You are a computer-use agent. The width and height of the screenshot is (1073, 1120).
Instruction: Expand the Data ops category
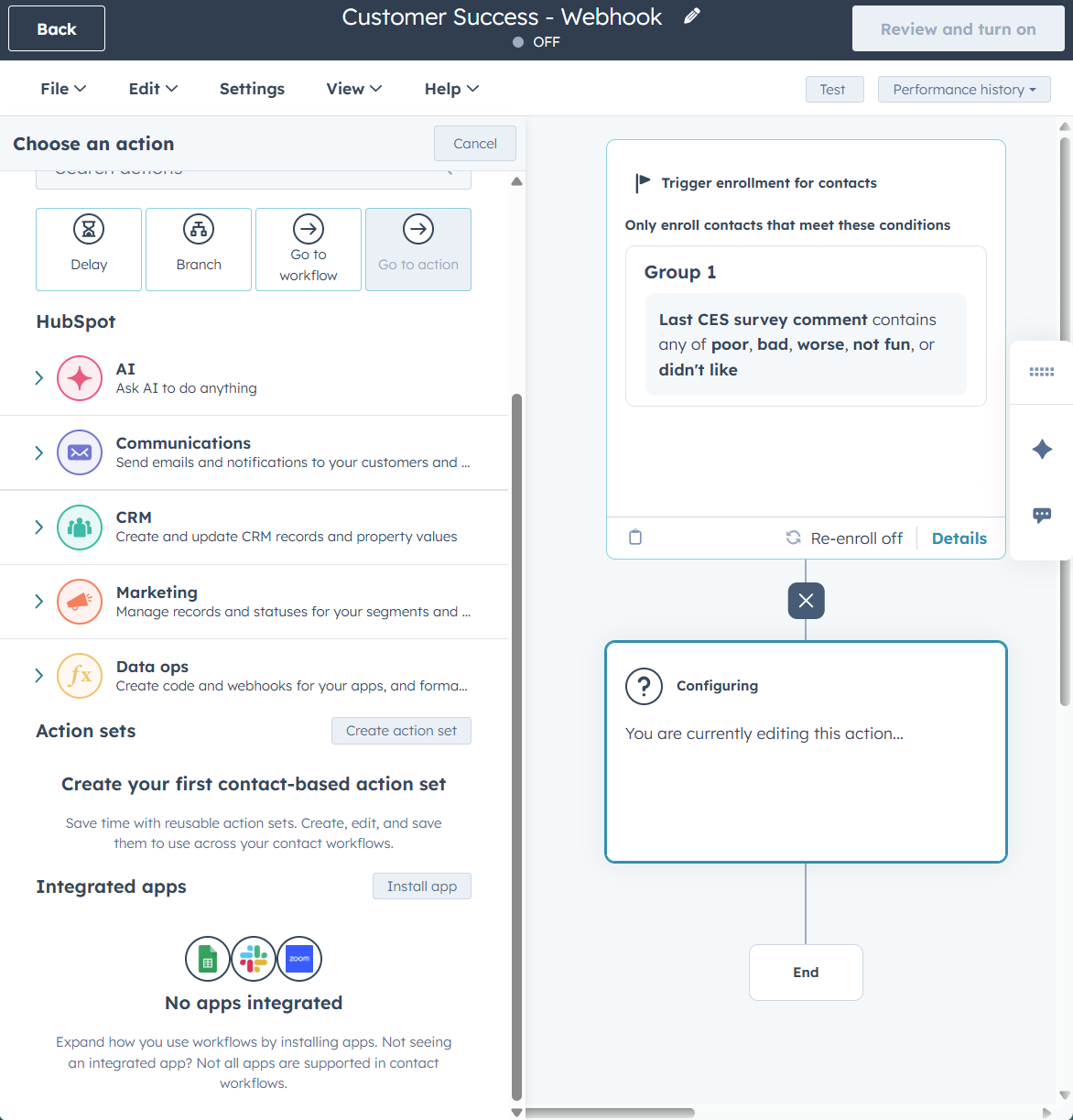point(38,676)
